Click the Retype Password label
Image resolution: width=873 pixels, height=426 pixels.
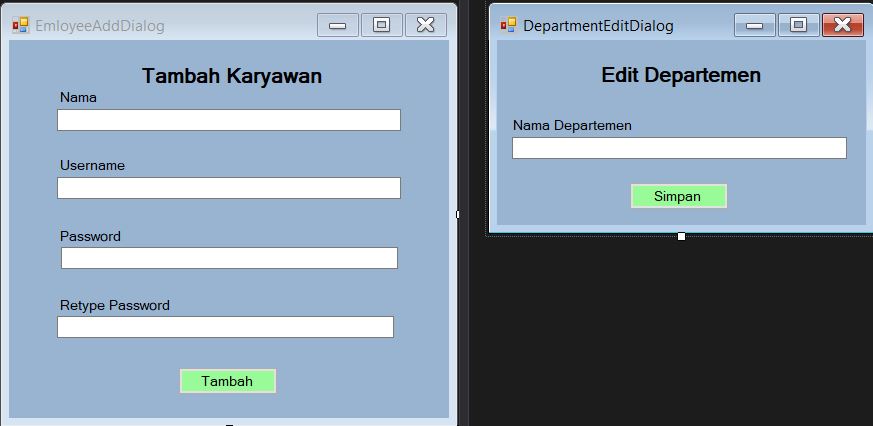pos(115,306)
